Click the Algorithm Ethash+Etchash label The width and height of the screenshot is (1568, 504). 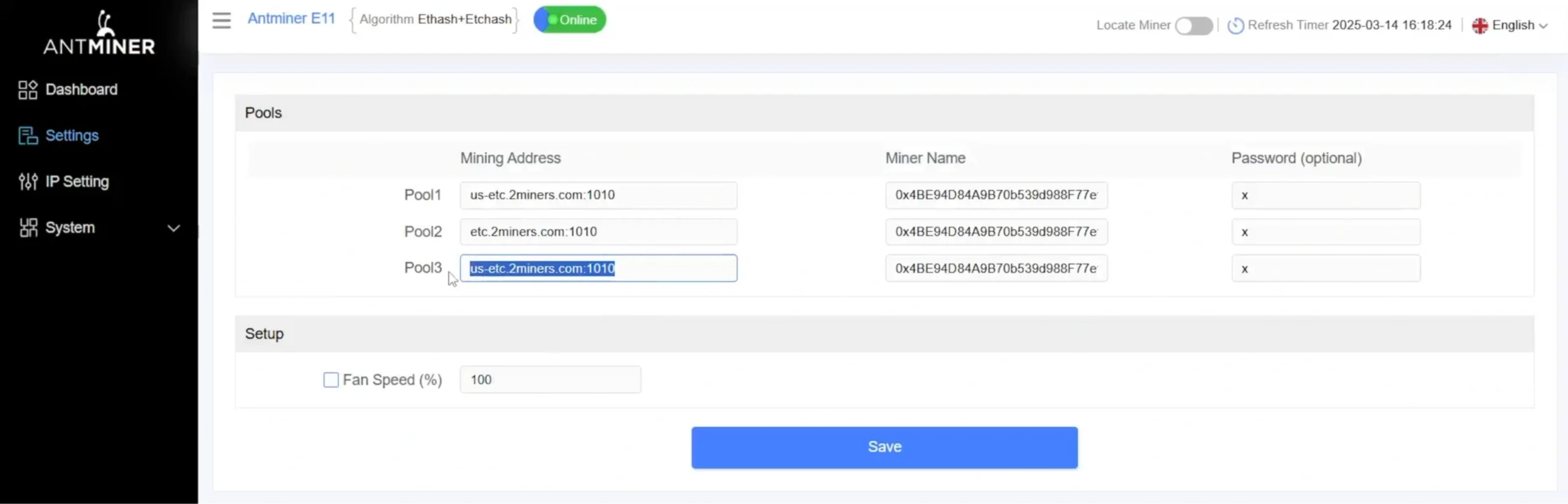(x=435, y=20)
